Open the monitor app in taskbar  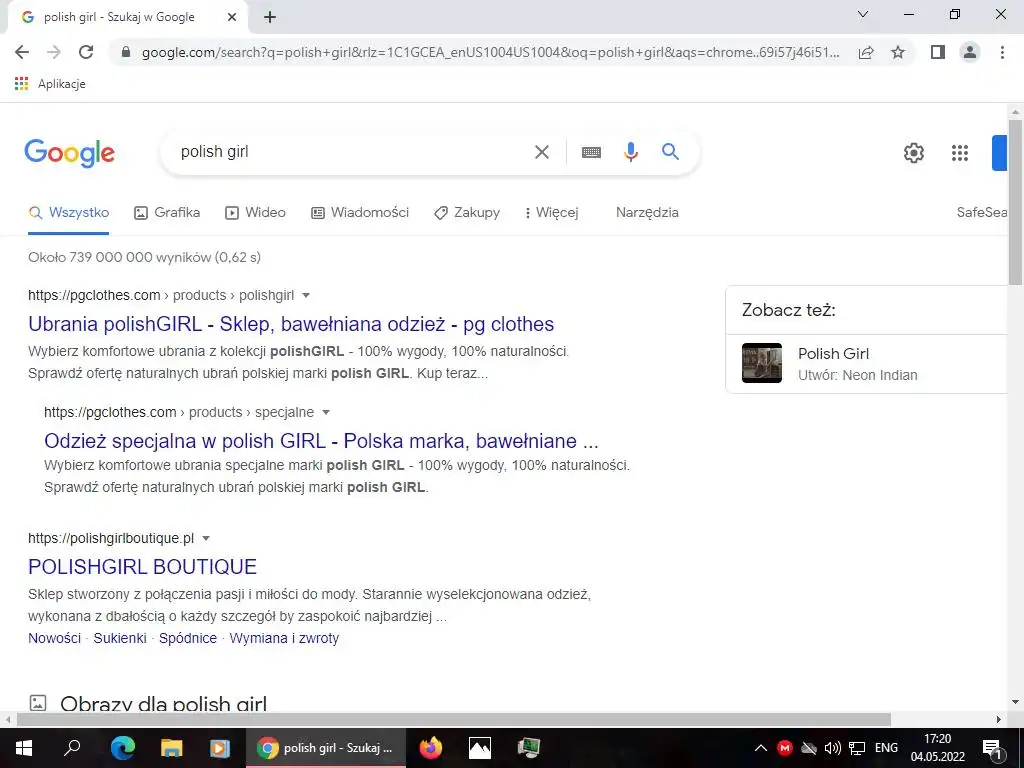(x=528, y=748)
